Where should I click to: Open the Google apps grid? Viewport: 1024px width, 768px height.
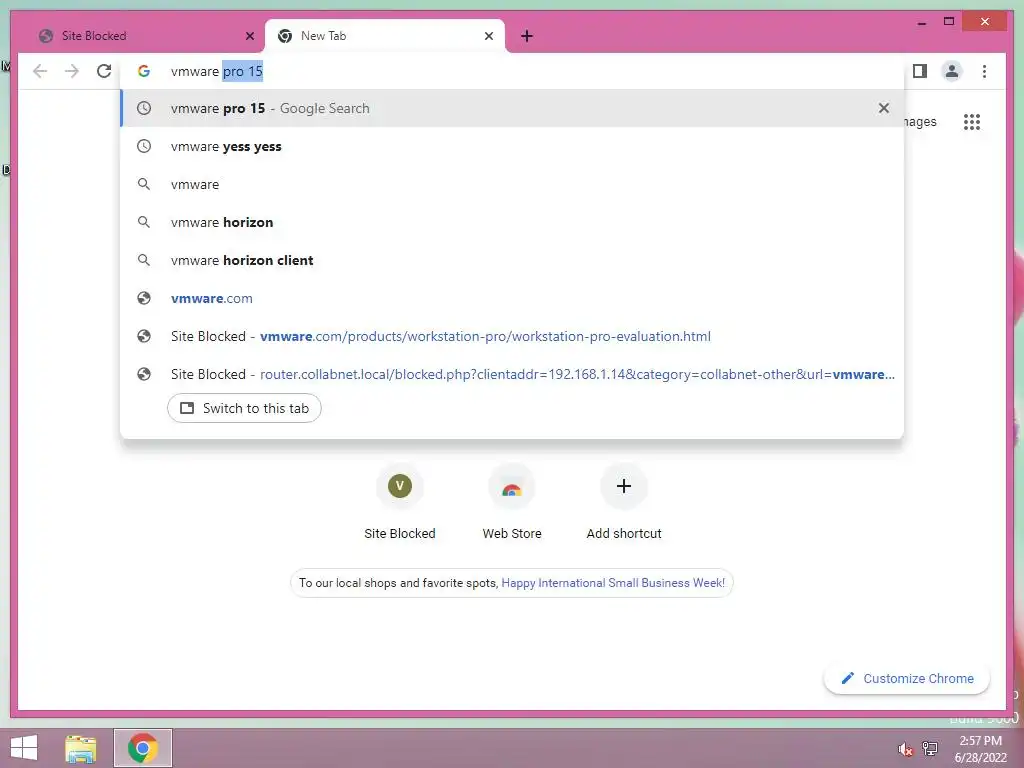972,122
